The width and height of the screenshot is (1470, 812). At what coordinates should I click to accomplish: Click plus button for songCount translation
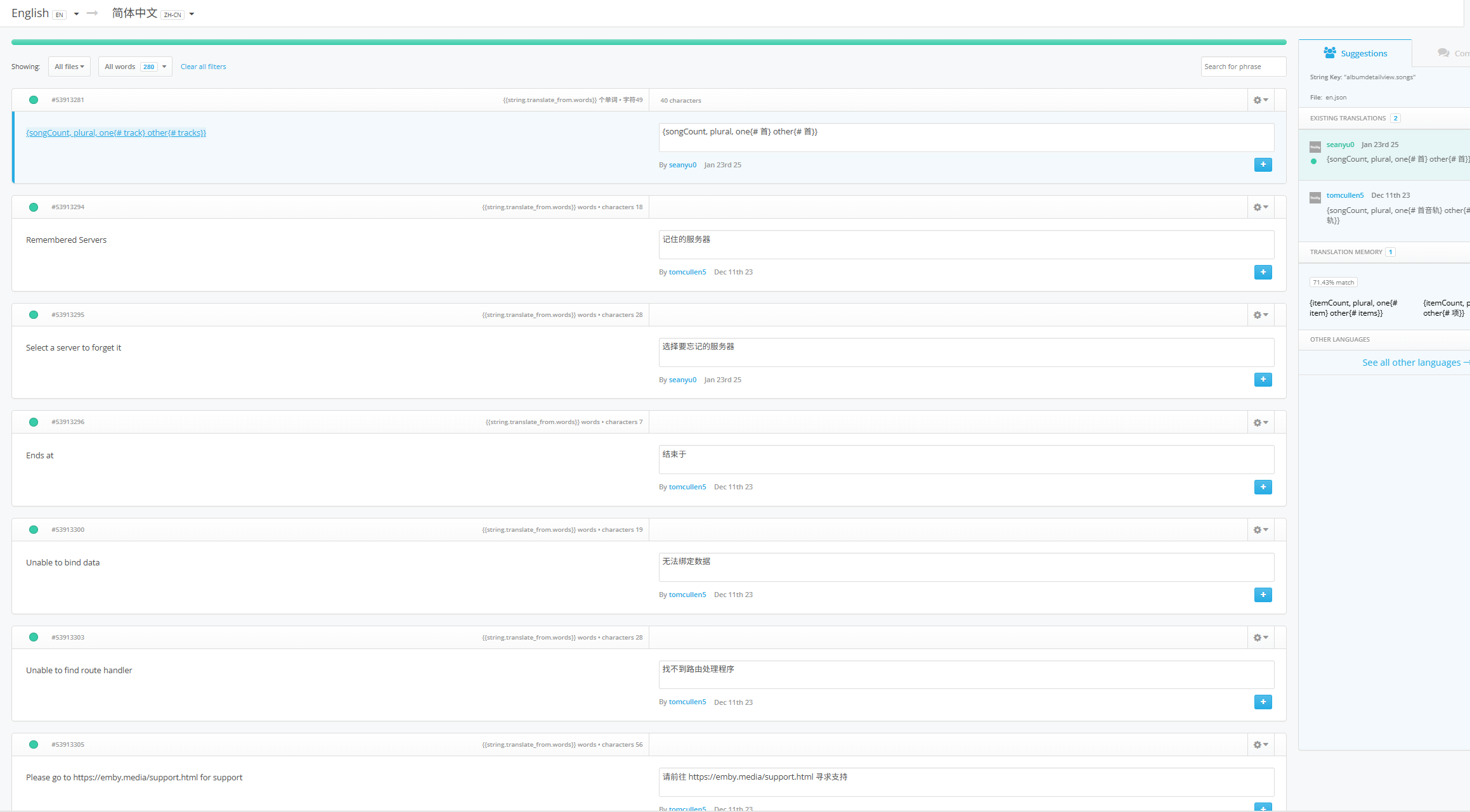[1263, 165]
